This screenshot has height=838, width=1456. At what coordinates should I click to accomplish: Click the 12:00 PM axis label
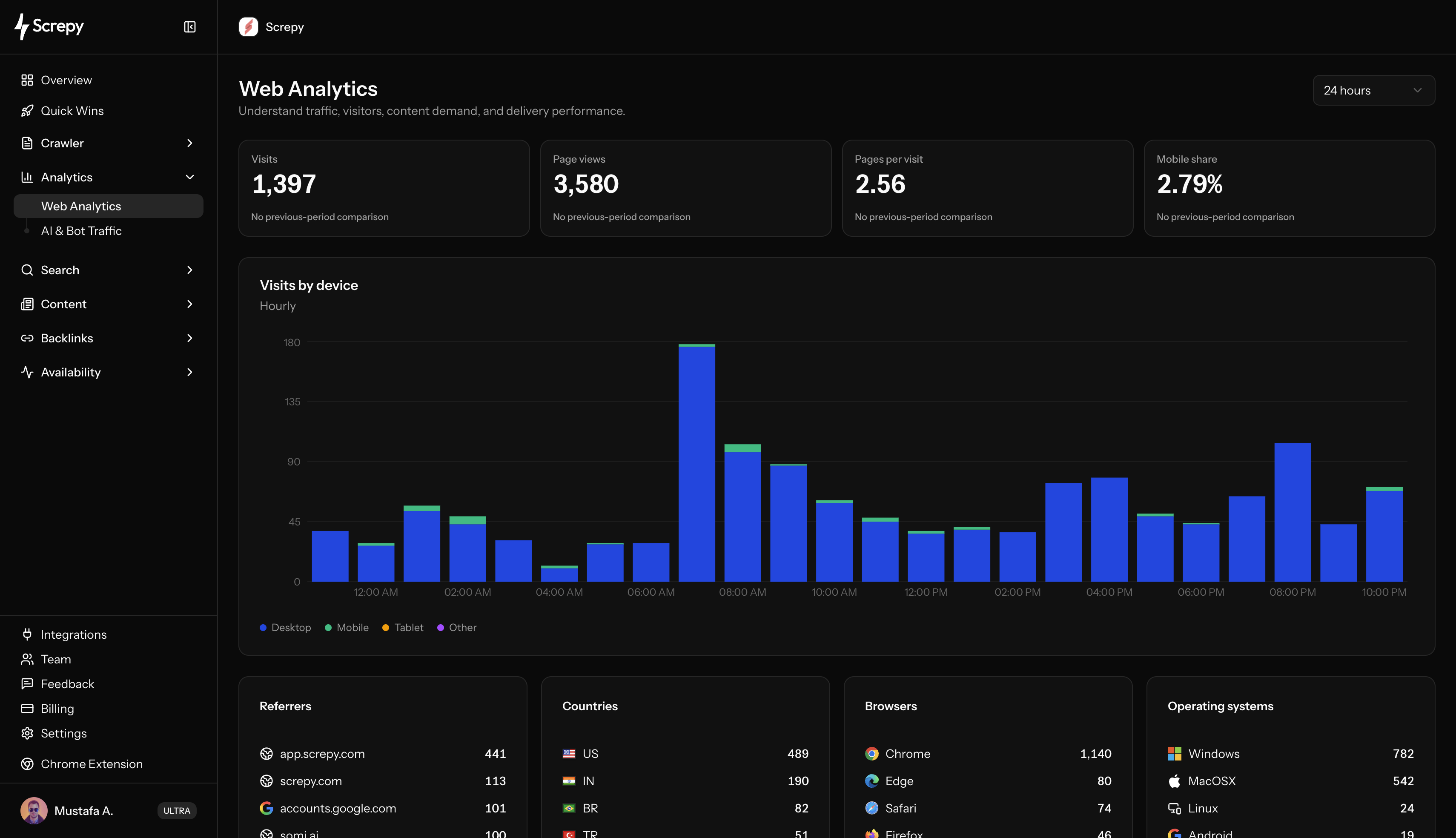(x=926, y=591)
